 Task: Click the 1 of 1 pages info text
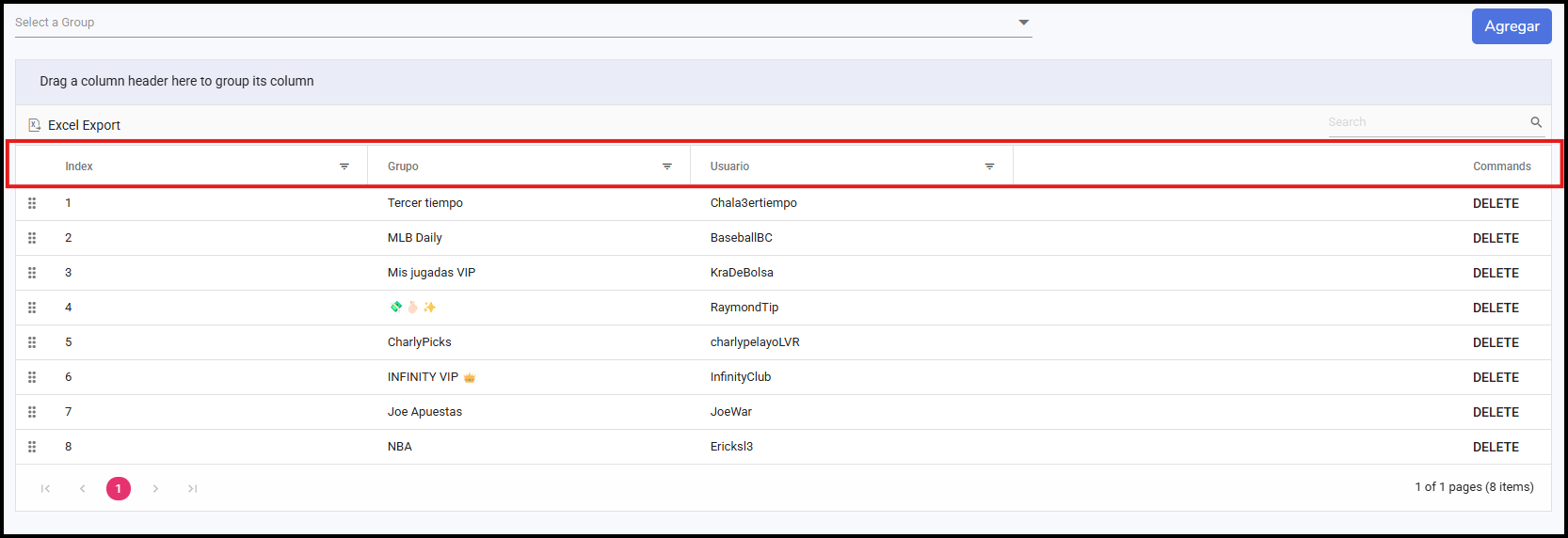coord(1474,487)
